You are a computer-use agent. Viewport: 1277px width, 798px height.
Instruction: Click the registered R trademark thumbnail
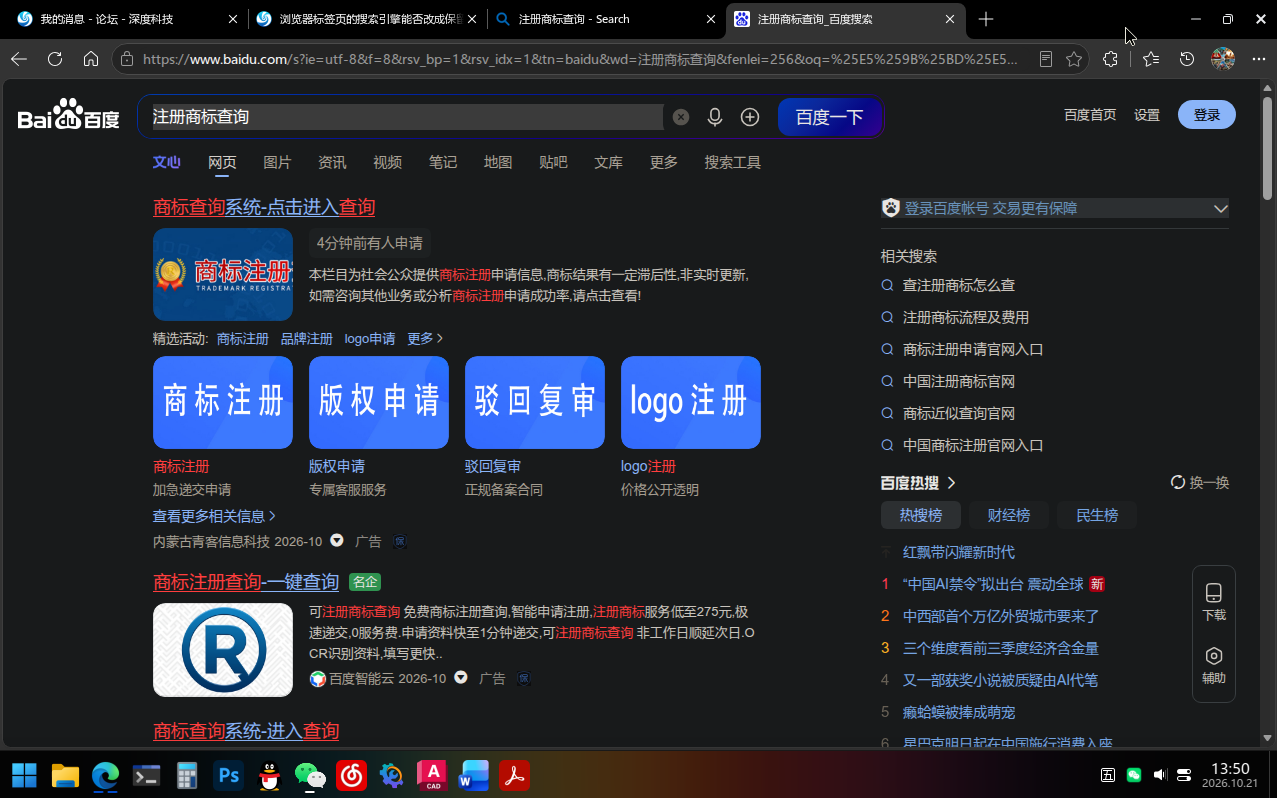(x=223, y=649)
